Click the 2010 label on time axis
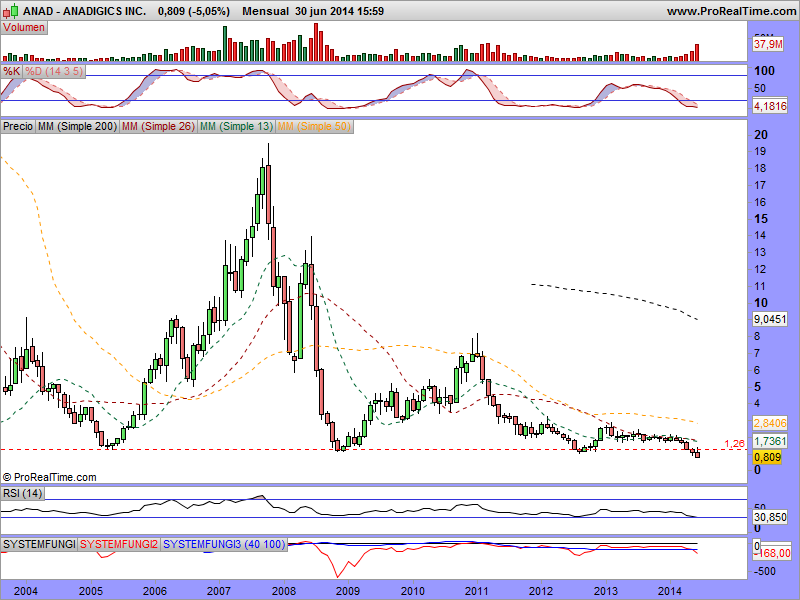800x600 pixels. (412, 591)
